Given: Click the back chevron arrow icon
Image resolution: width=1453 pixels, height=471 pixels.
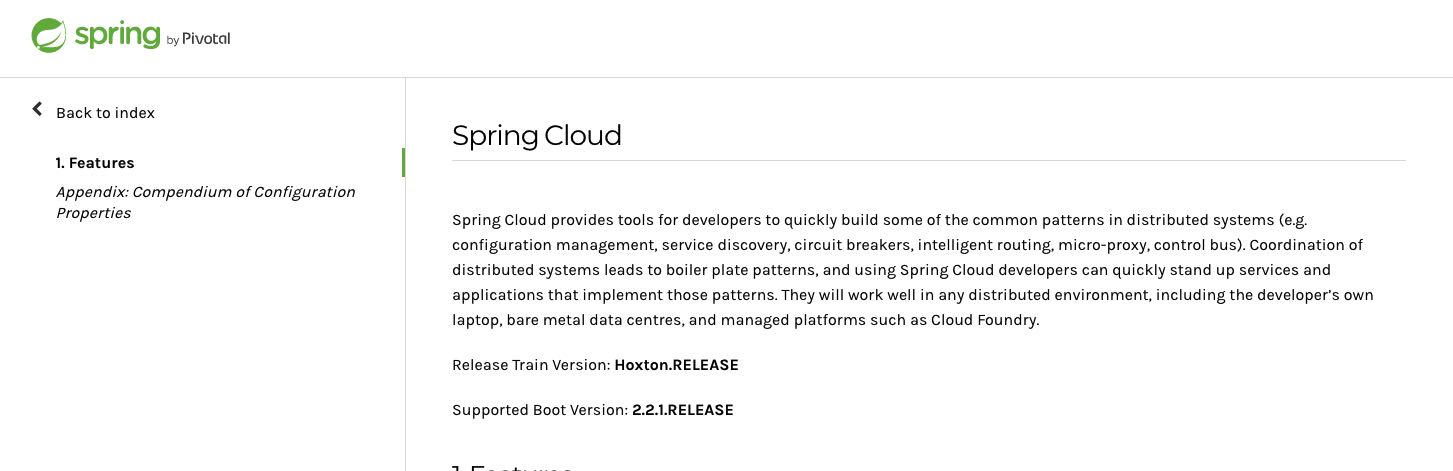Looking at the screenshot, I should click(x=37, y=109).
